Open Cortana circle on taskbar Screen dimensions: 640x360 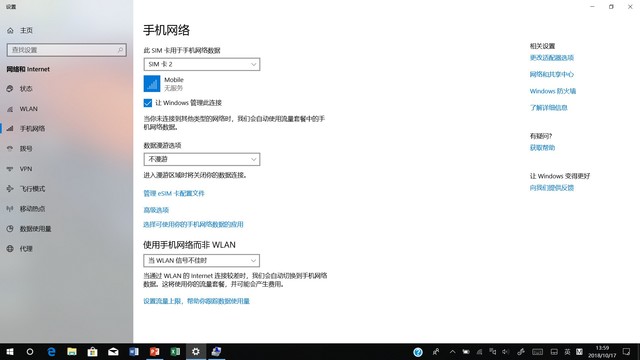pyautogui.click(x=30, y=352)
